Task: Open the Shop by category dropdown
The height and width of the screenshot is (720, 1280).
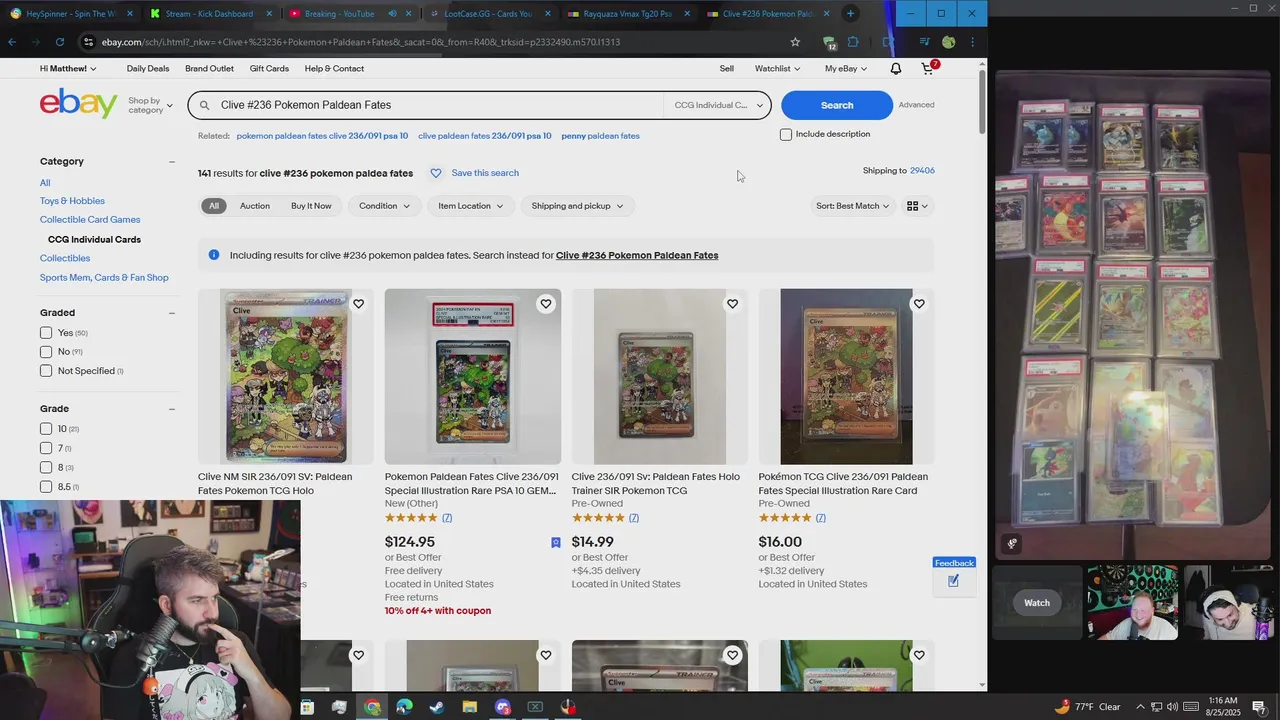Action: (x=150, y=105)
